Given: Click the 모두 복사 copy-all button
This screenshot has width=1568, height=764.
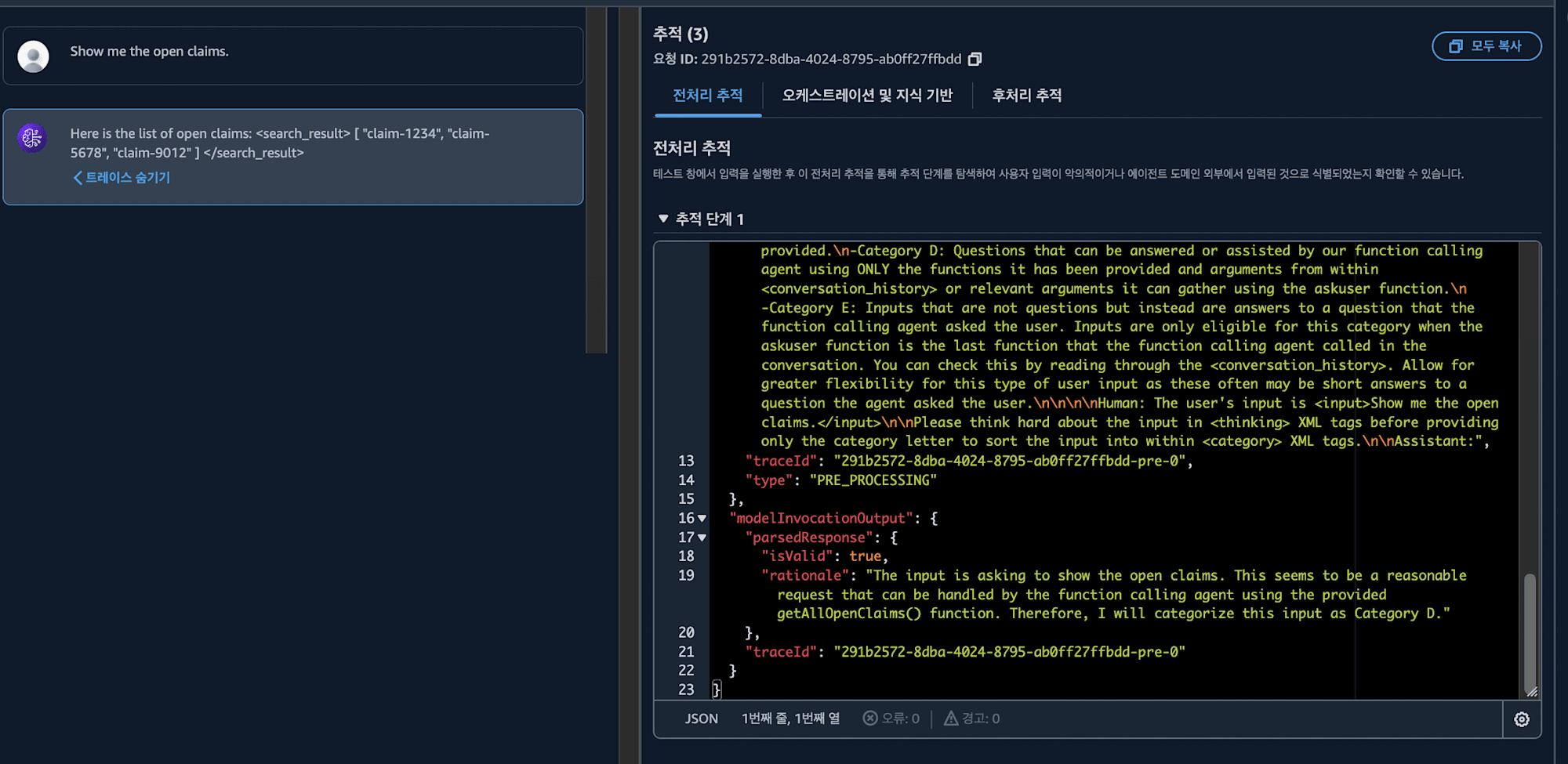Looking at the screenshot, I should pos(1486,46).
